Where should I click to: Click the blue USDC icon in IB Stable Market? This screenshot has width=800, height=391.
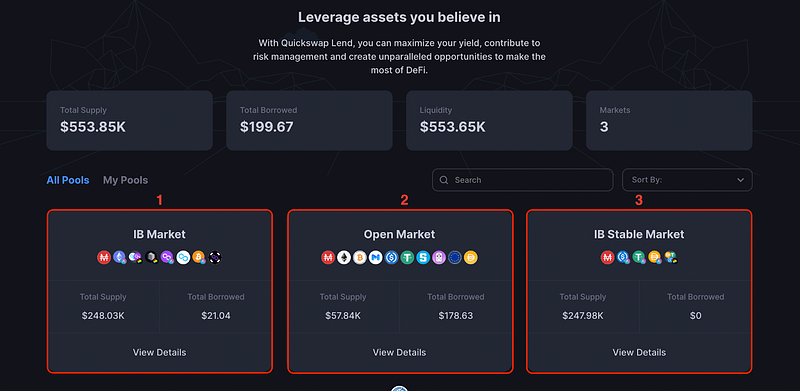tap(623, 257)
